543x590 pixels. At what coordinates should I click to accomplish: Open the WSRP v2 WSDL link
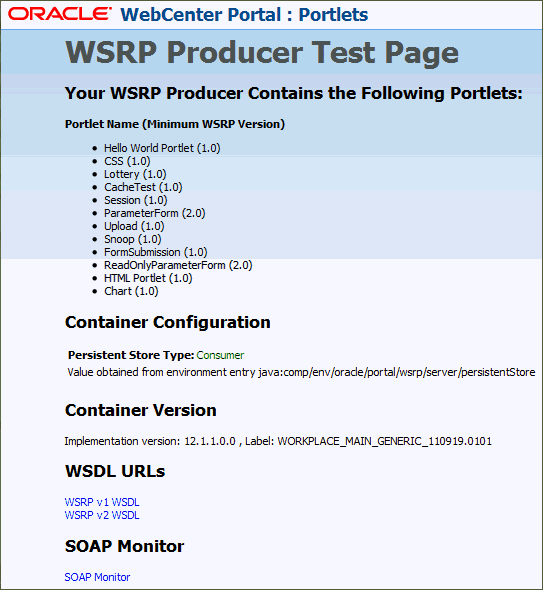coord(102,515)
